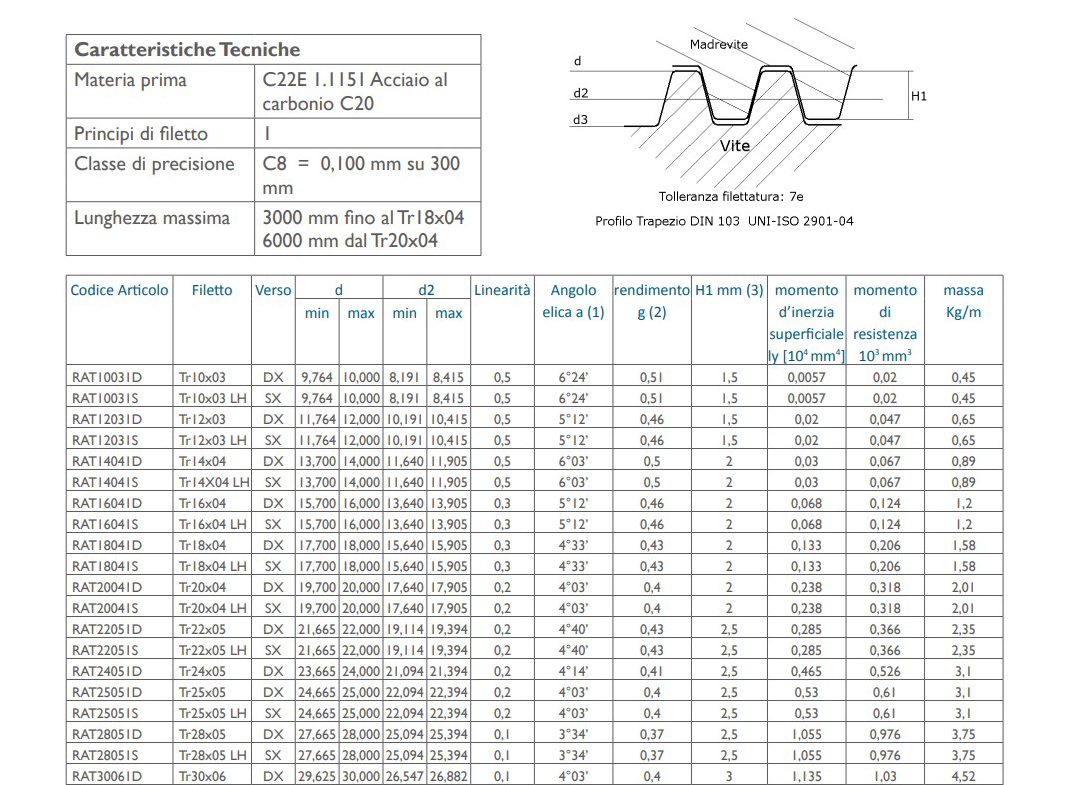Image resolution: width=1067 pixels, height=785 pixels.
Task: Click the H1 dimension label in diagram
Action: tap(919, 96)
